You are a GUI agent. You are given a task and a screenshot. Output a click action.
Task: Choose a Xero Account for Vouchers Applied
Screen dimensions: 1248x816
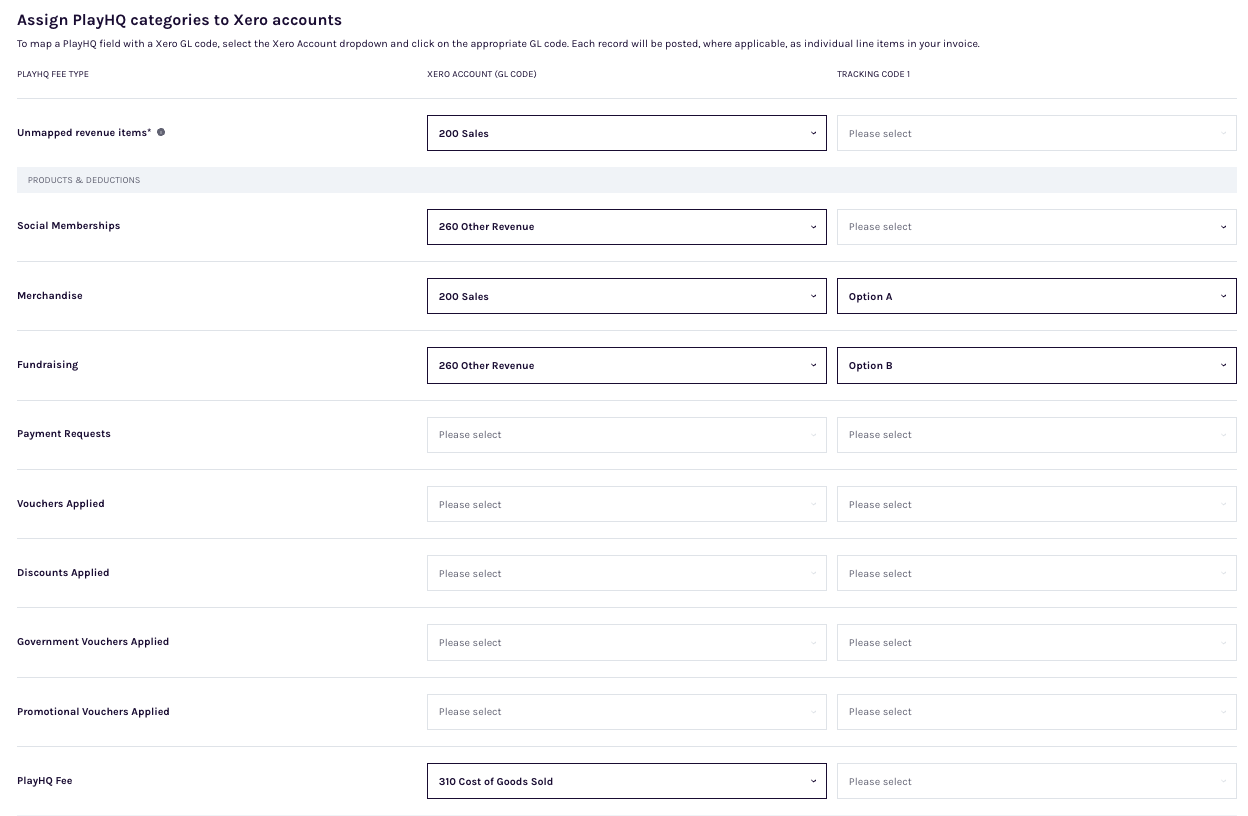coord(626,504)
